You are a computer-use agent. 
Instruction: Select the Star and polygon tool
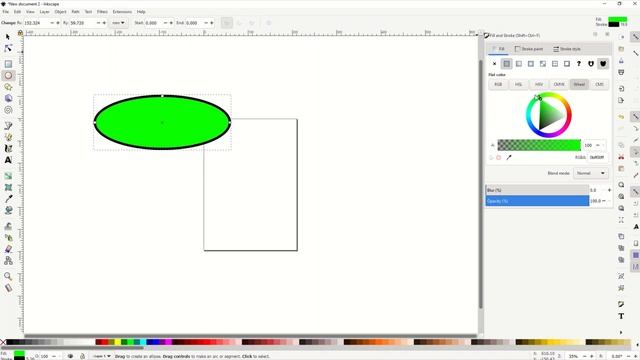pos(8,87)
